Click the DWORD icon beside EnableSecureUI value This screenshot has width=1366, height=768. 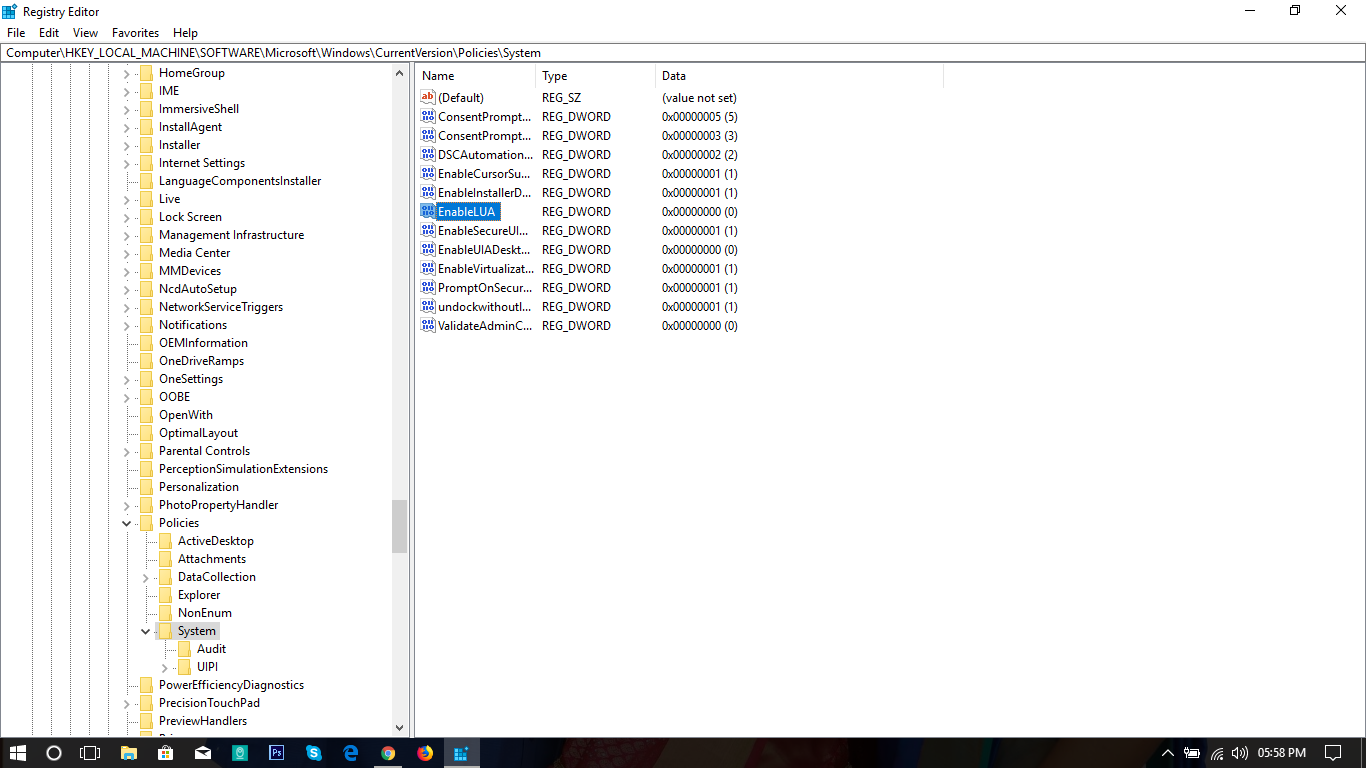coord(428,231)
